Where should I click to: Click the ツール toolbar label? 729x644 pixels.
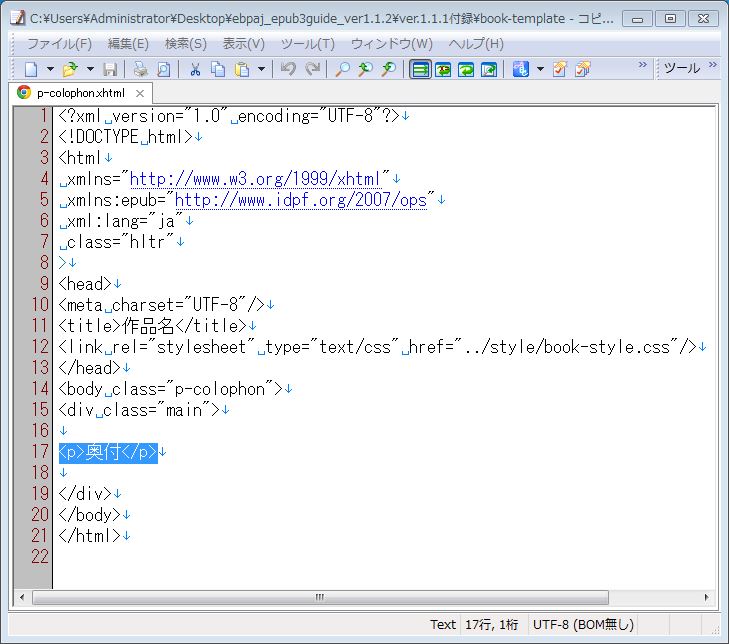(x=682, y=68)
